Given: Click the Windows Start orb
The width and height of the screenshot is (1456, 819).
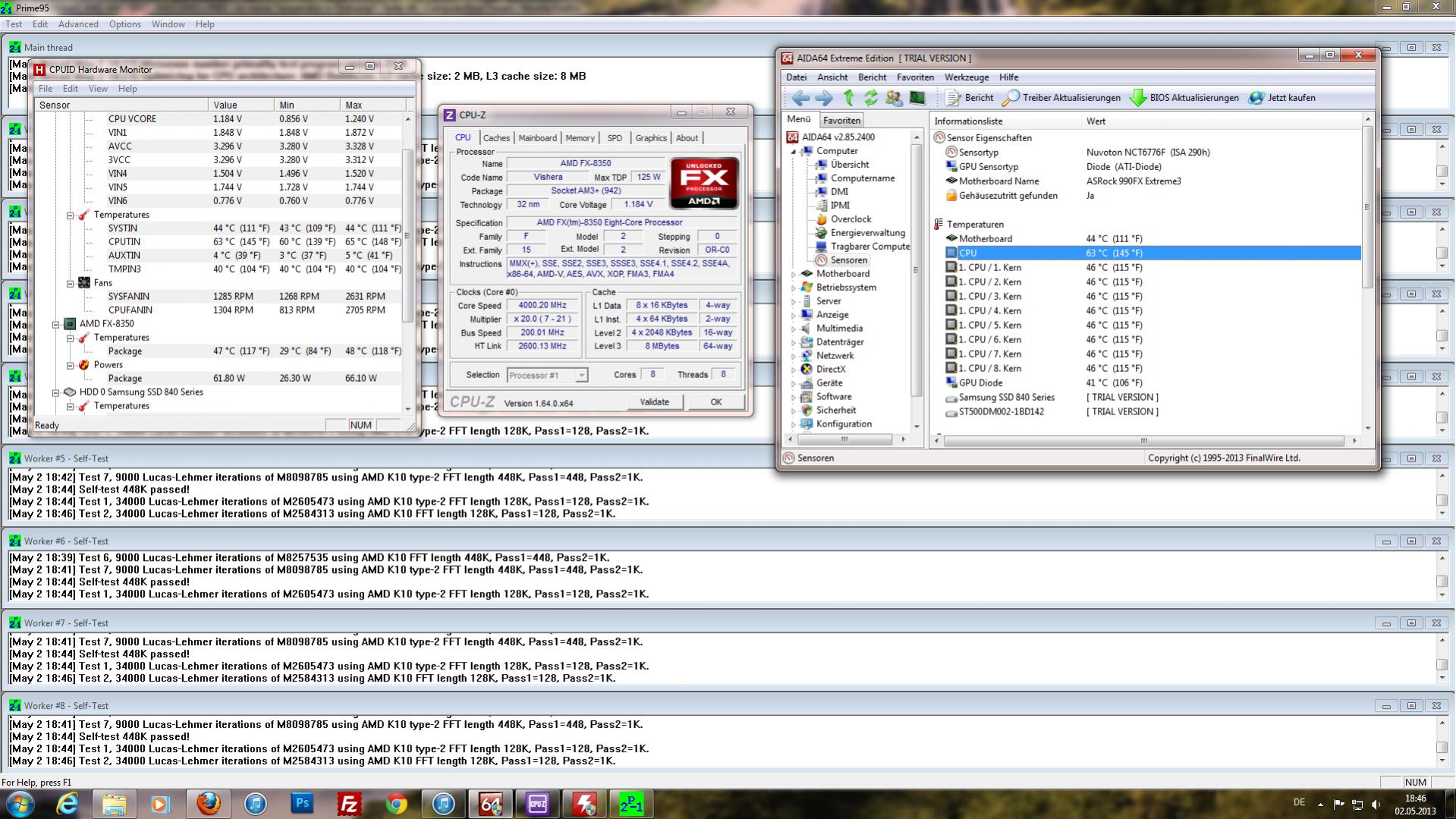Looking at the screenshot, I should coord(20,804).
